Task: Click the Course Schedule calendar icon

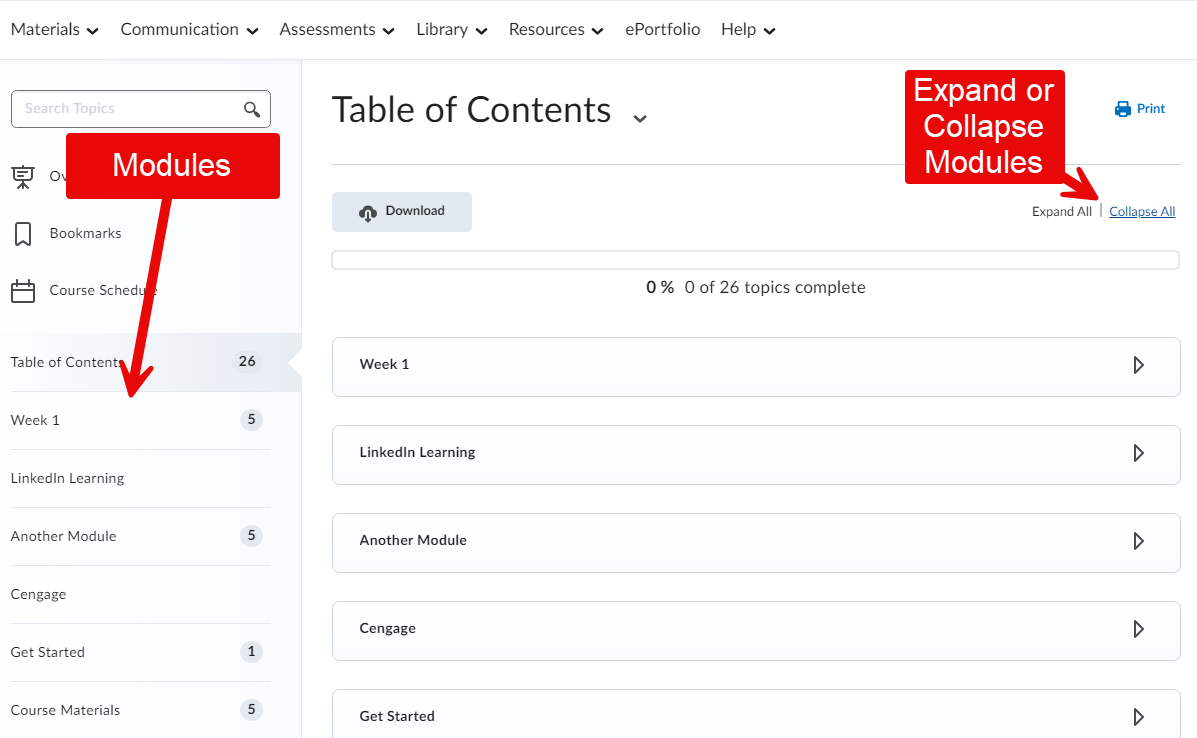Action: pyautogui.click(x=22, y=291)
